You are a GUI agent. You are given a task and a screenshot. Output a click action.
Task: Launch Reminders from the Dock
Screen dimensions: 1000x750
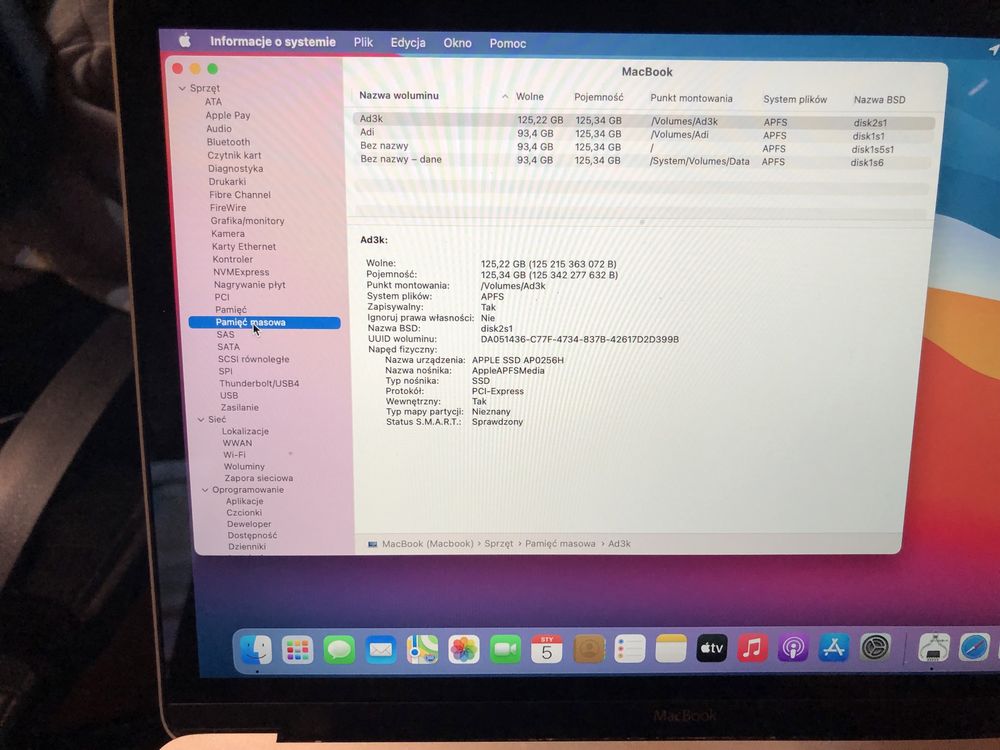click(630, 649)
